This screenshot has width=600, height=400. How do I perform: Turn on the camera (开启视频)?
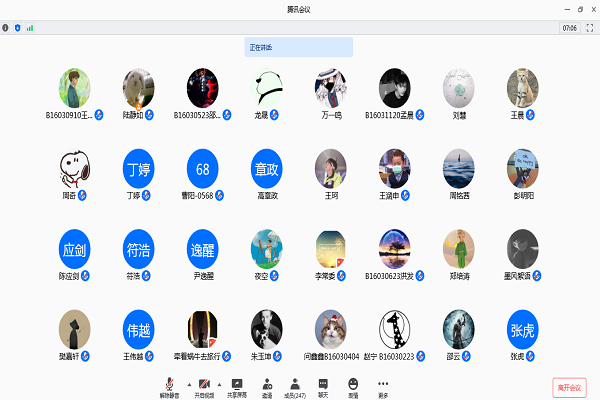point(204,386)
